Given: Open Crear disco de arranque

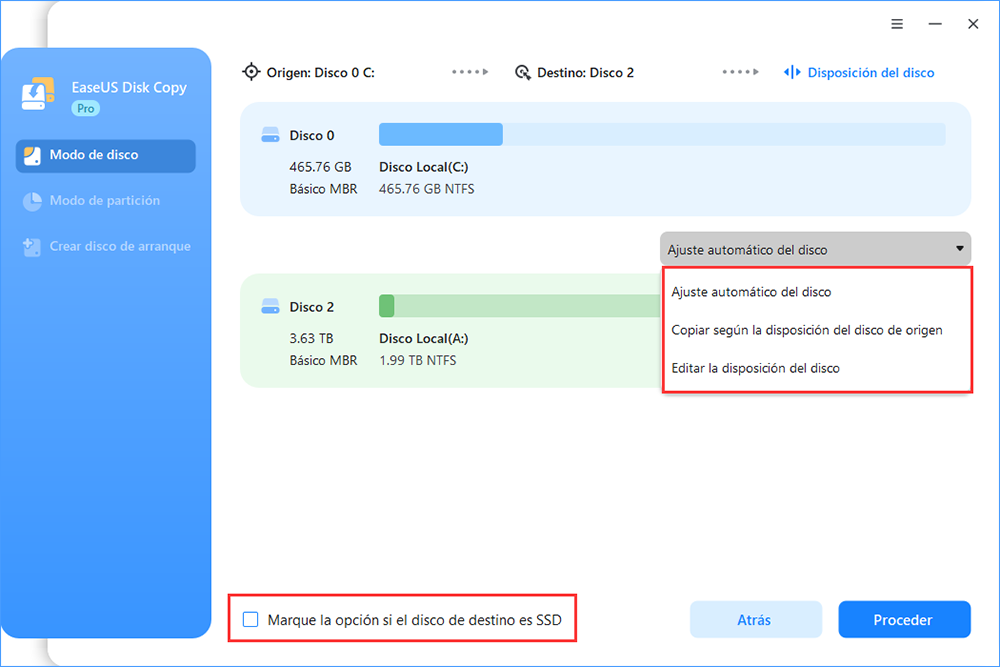Looking at the screenshot, I should pos(106,247).
